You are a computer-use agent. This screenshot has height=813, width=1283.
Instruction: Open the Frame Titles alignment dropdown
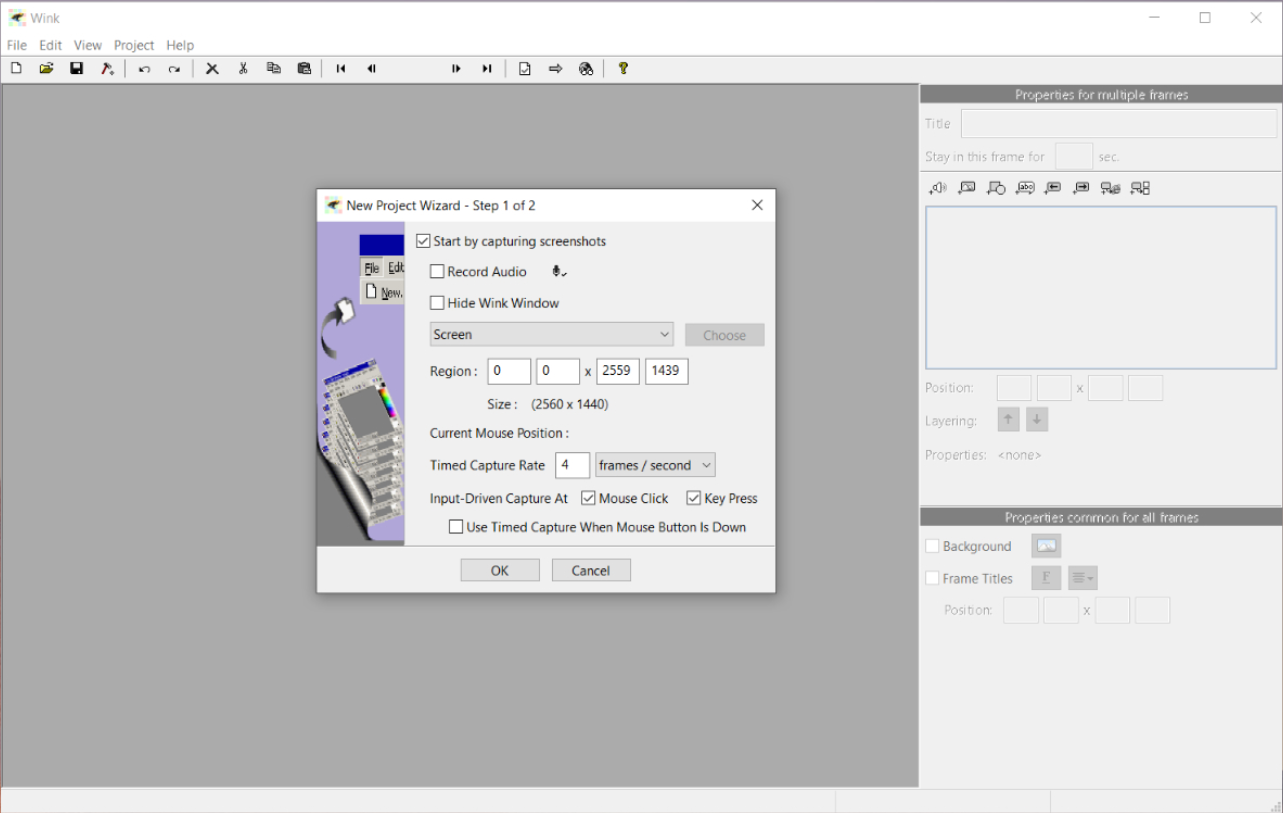1083,578
